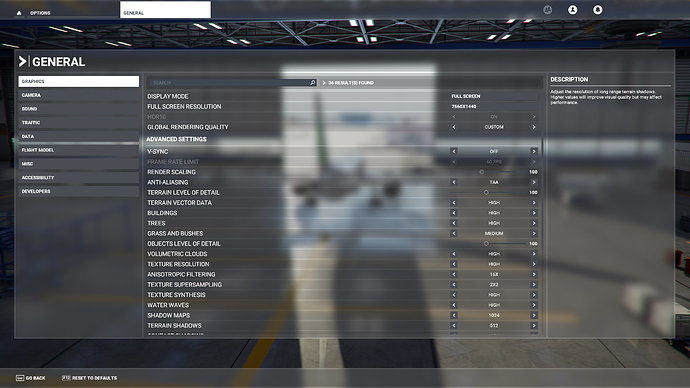Open the Developers category

pos(79,191)
